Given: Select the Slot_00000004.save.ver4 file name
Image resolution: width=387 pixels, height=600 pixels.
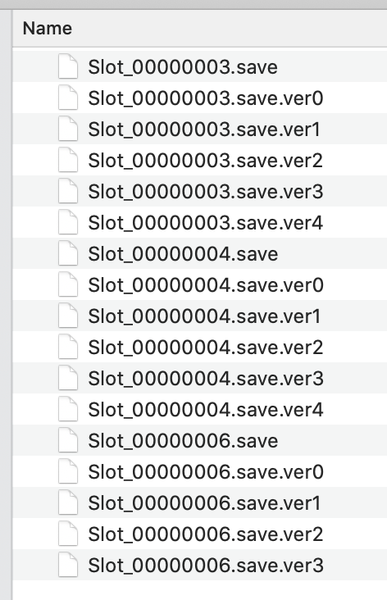Looking at the screenshot, I should click(x=206, y=410).
